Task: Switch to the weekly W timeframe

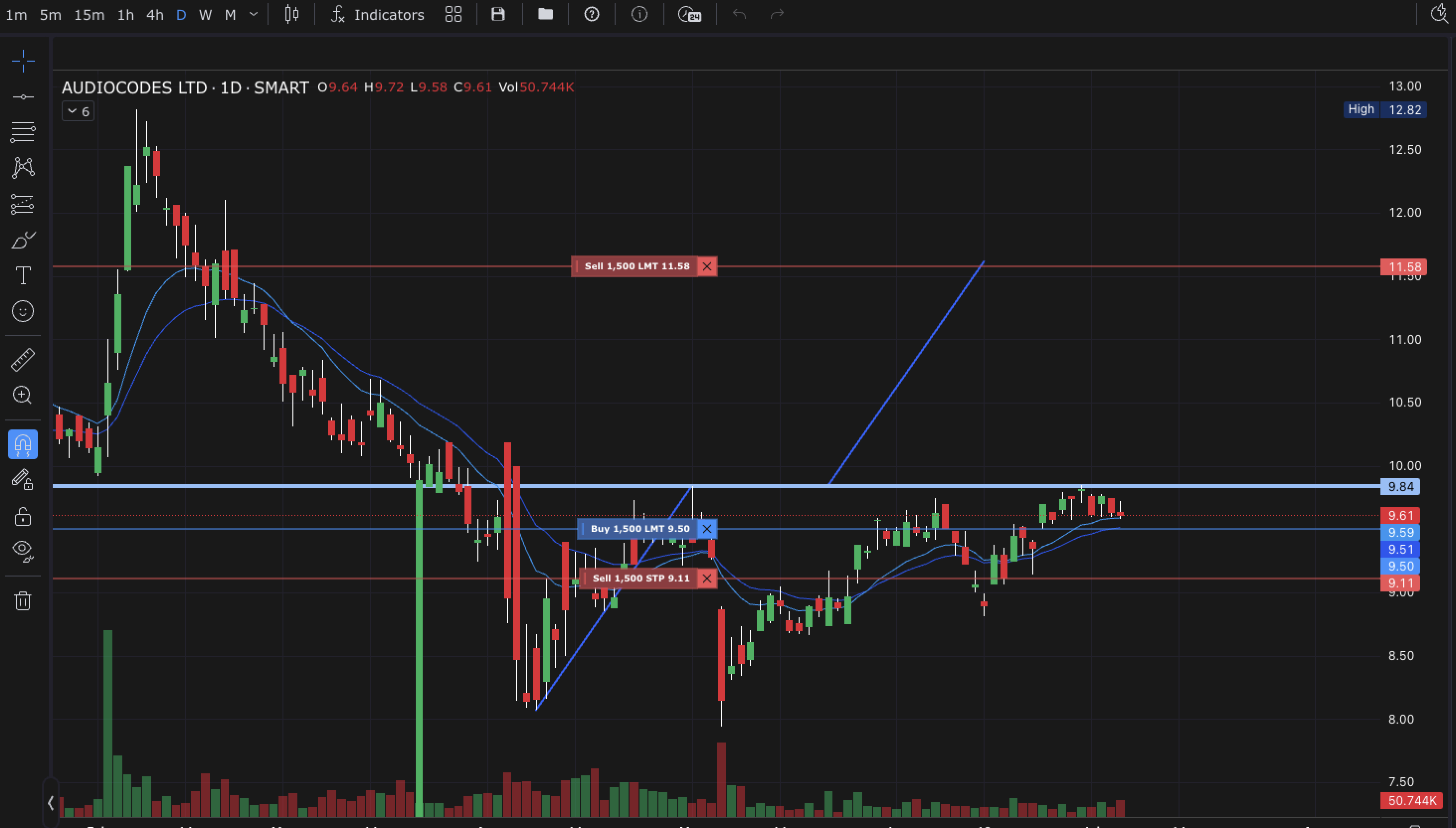Action: click(205, 15)
